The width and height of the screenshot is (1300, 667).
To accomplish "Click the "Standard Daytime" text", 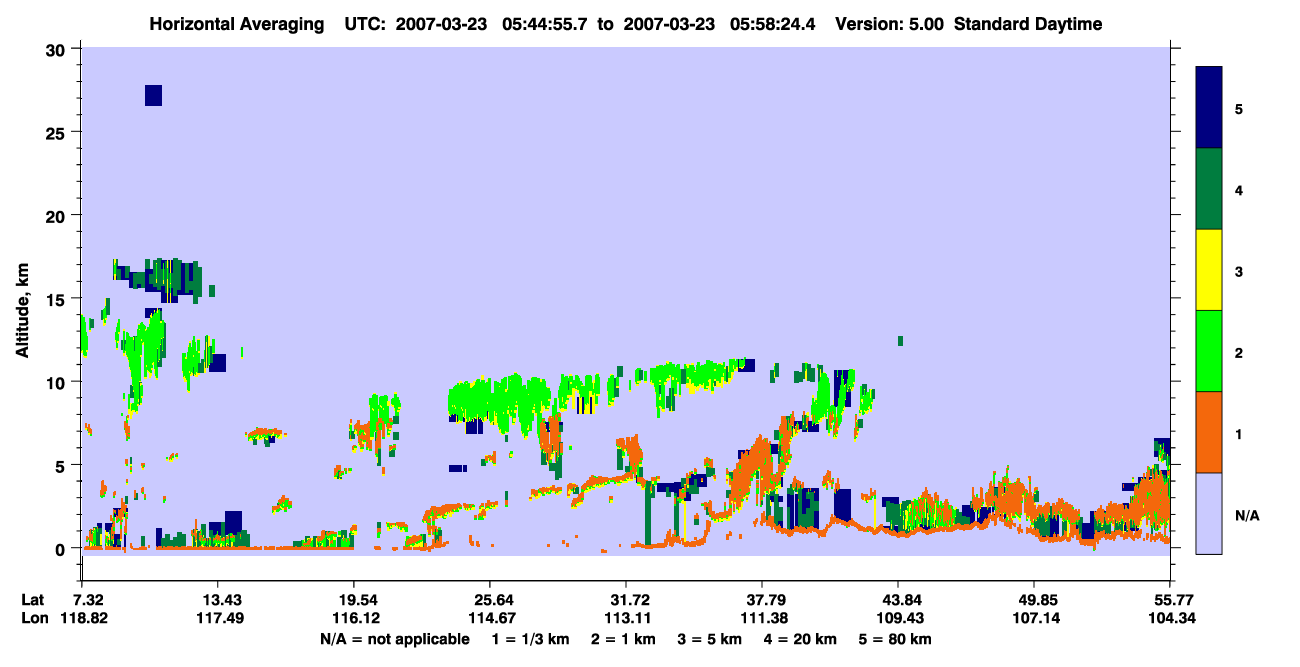I will pos(1028,24).
